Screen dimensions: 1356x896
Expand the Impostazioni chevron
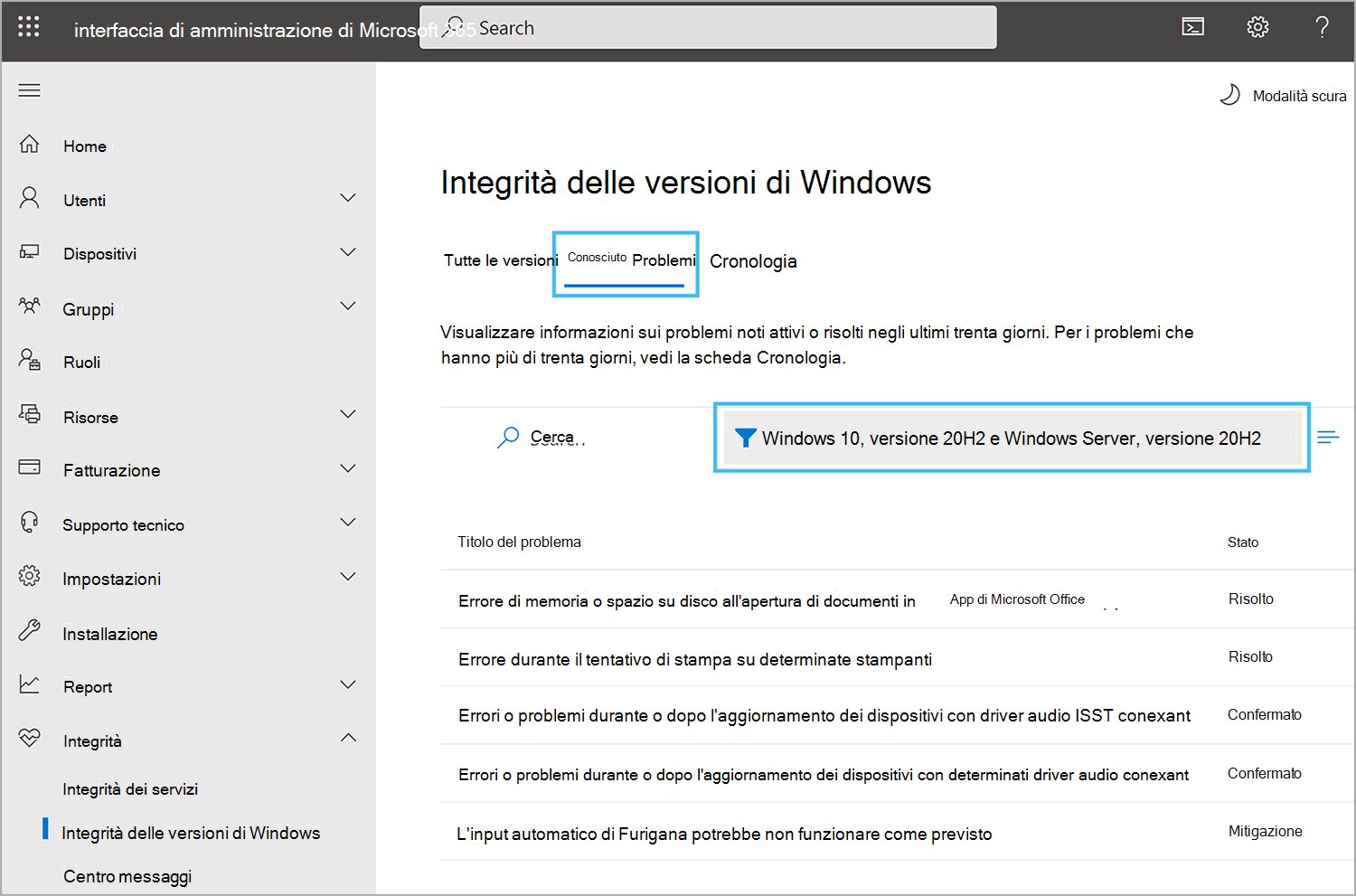coord(348,577)
